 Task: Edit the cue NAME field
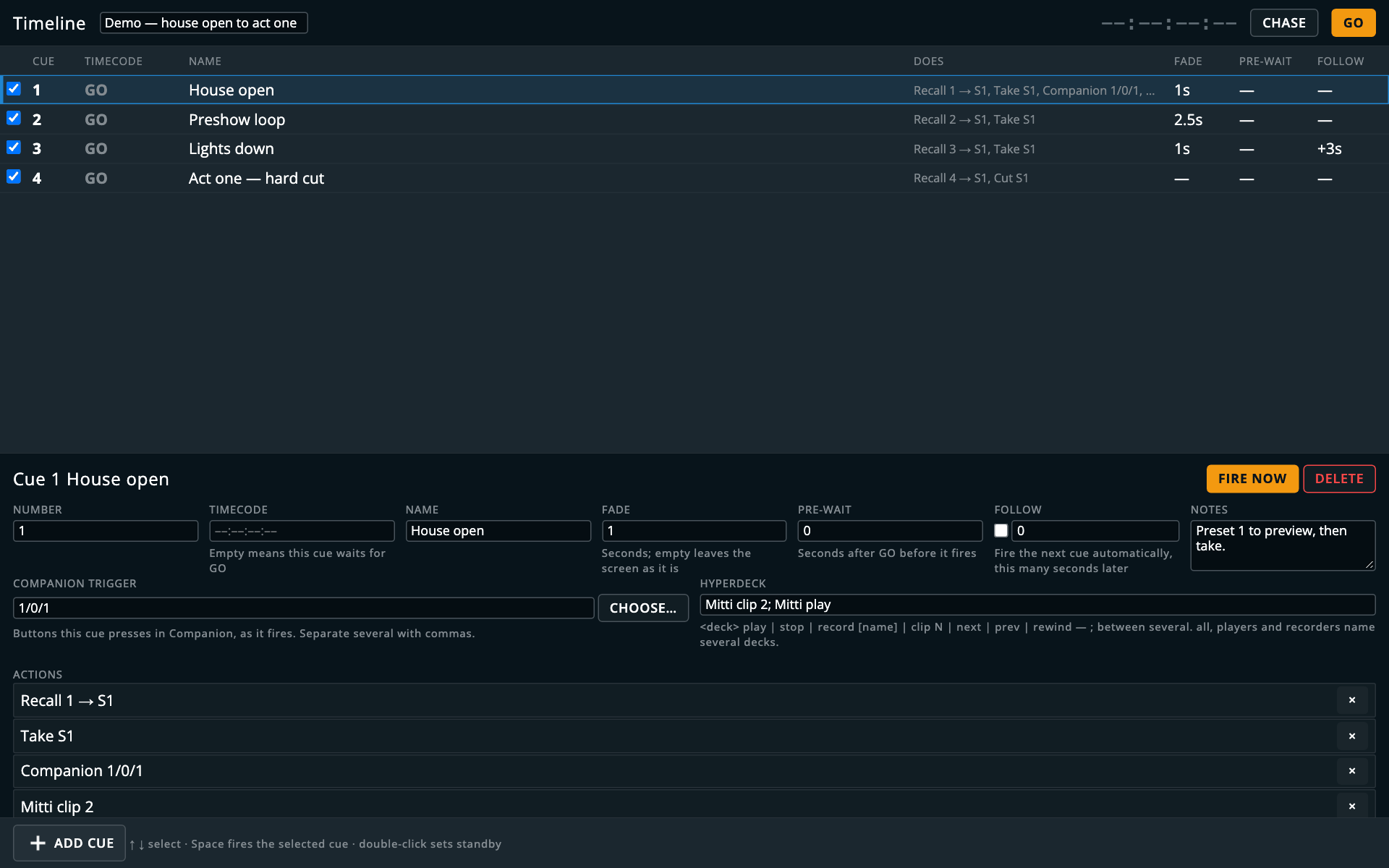[x=498, y=531]
